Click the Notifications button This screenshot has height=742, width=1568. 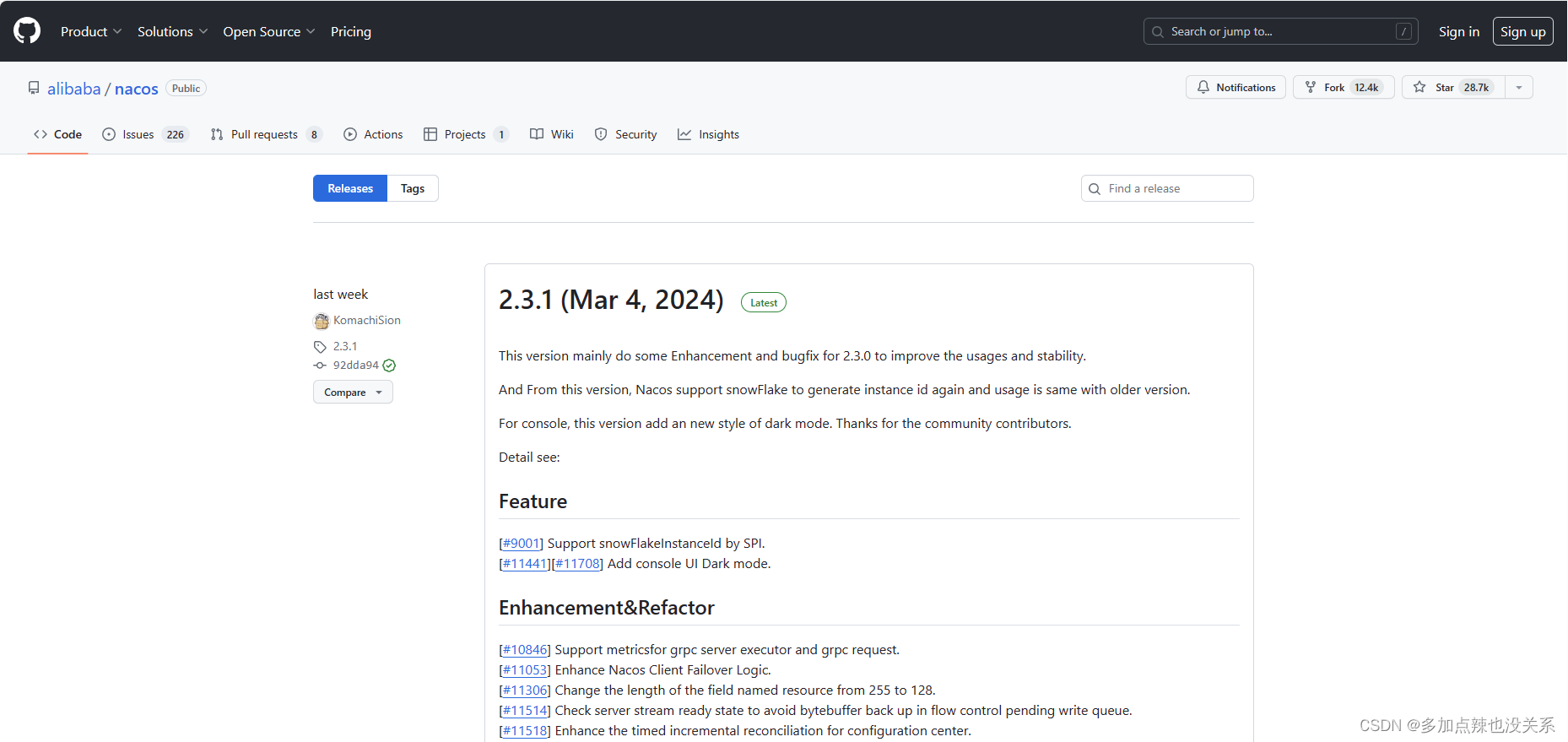1235,87
